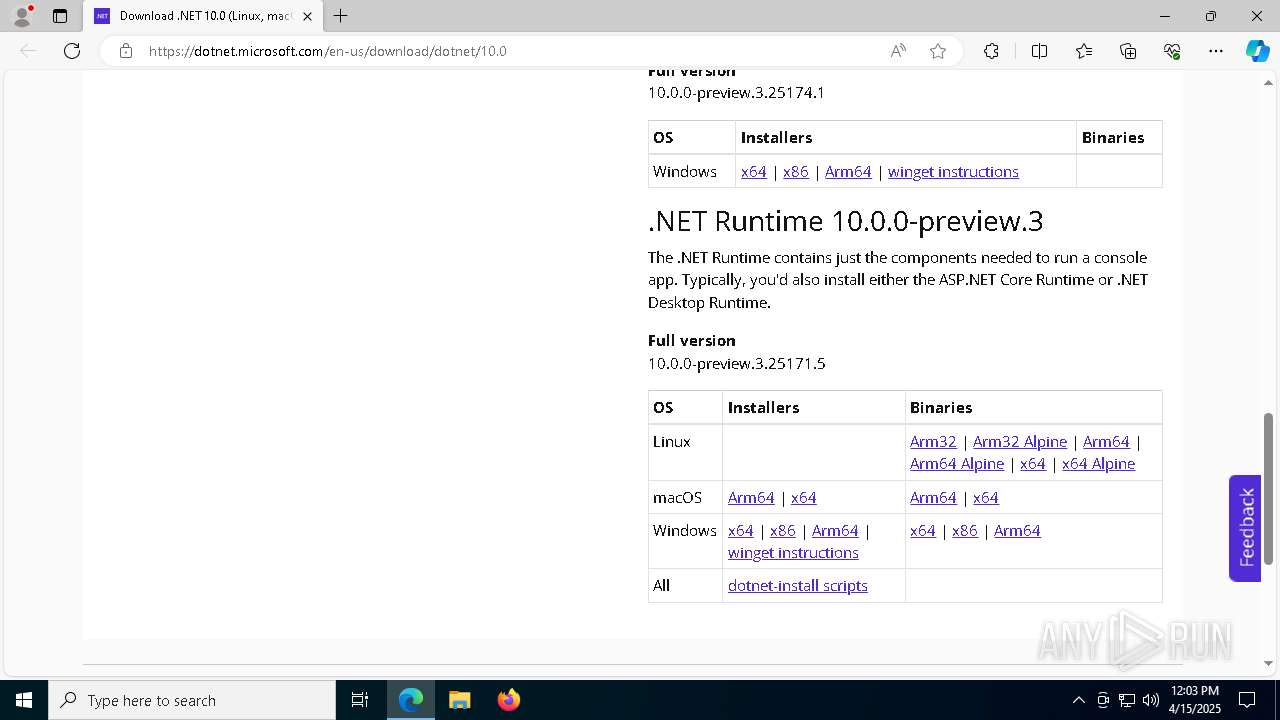Image resolution: width=1280 pixels, height=720 pixels.
Task: Open the Windows Start menu
Action: click(x=24, y=700)
